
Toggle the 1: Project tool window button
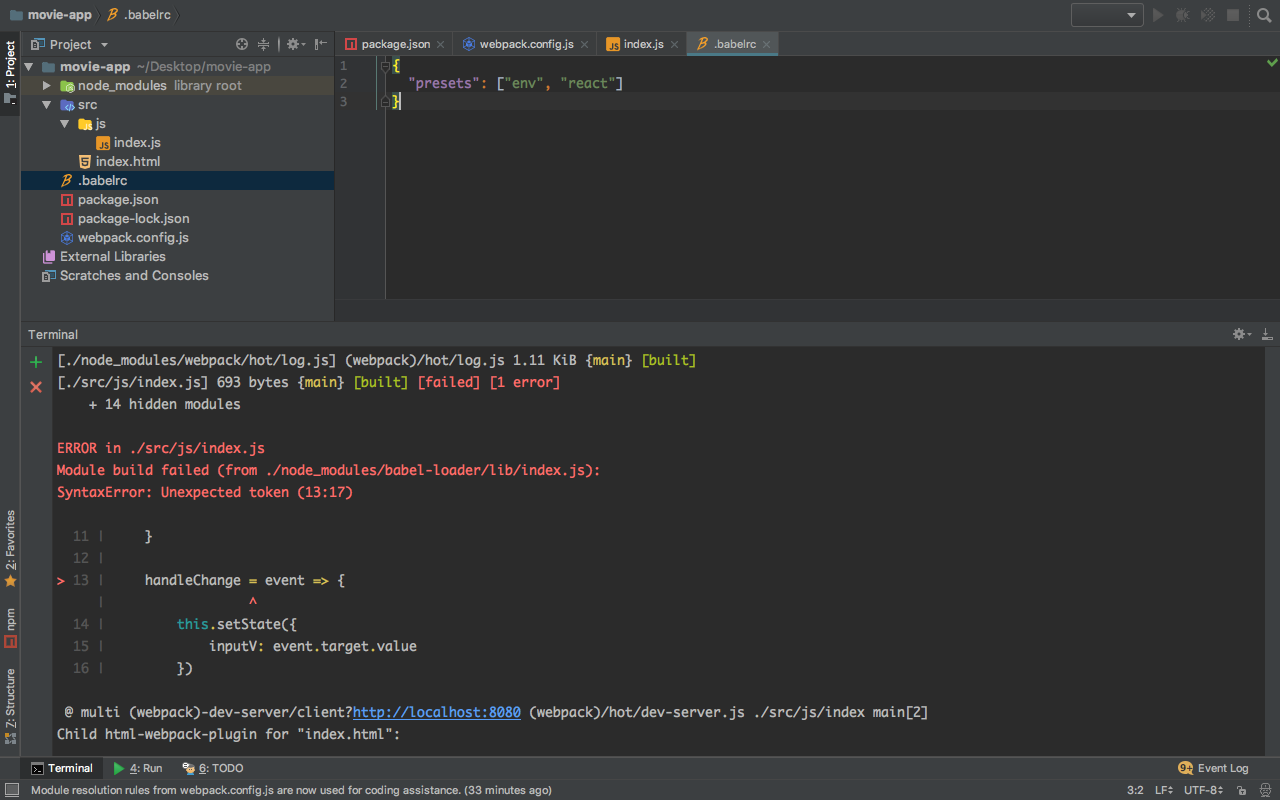[10, 73]
